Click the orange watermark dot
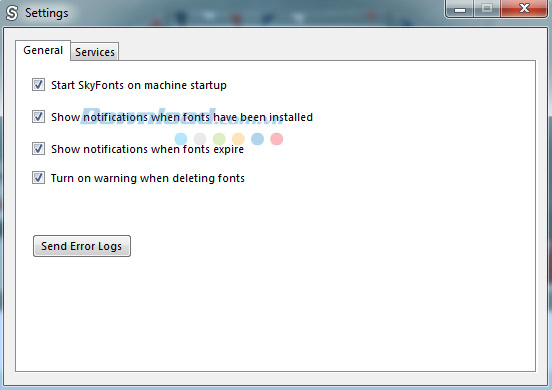The height and width of the screenshot is (390, 552). (x=238, y=139)
